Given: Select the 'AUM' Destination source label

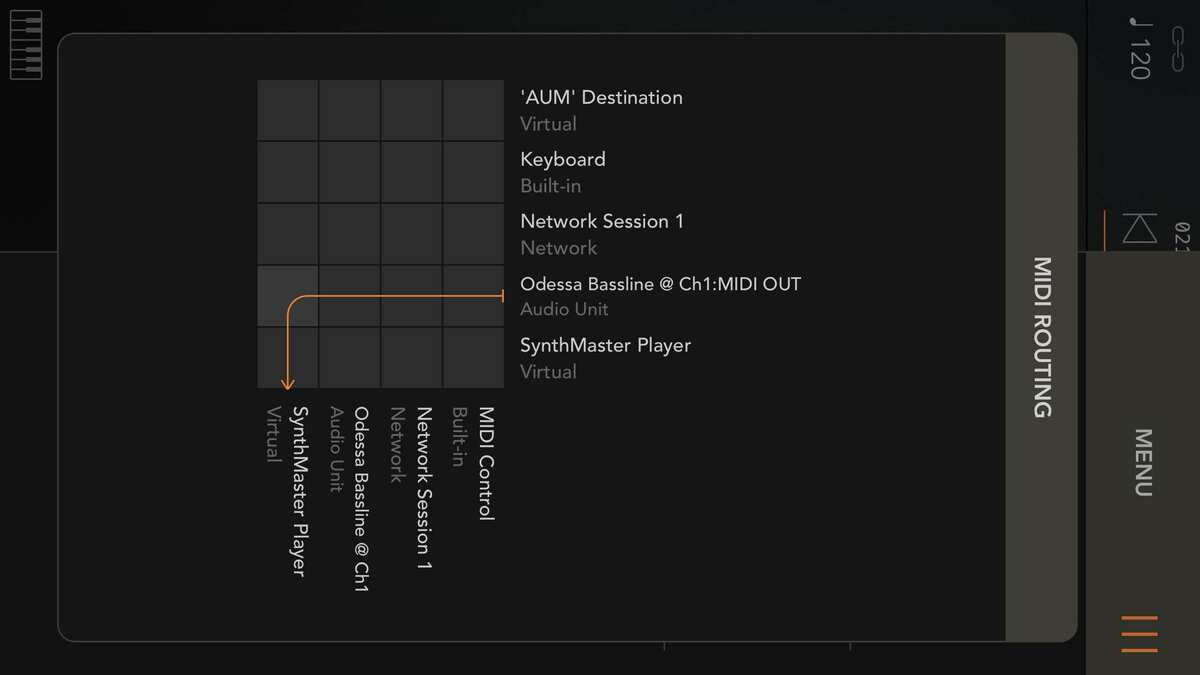Looking at the screenshot, I should click(601, 110).
